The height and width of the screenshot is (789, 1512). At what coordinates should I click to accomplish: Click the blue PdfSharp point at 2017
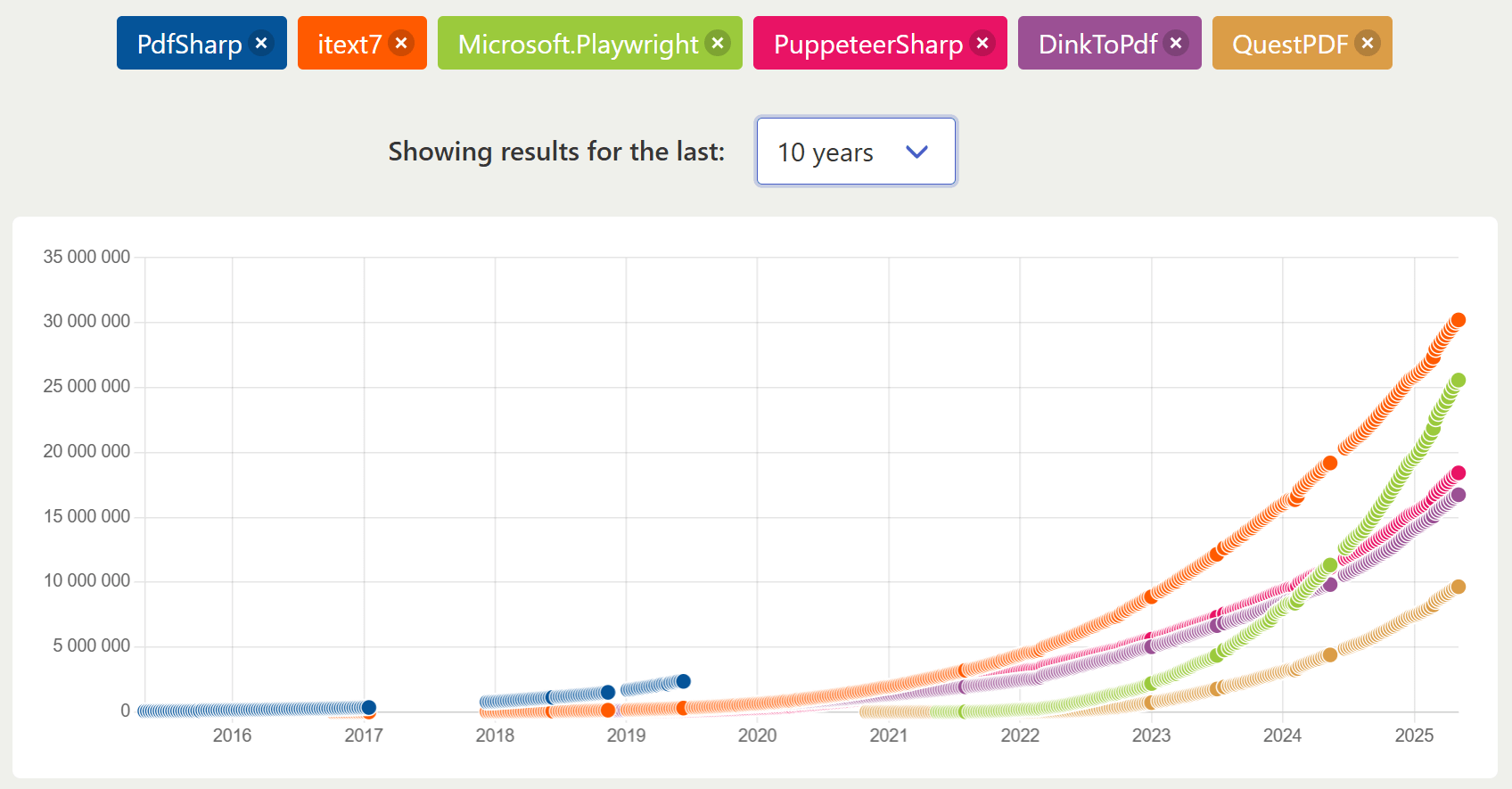(x=368, y=707)
